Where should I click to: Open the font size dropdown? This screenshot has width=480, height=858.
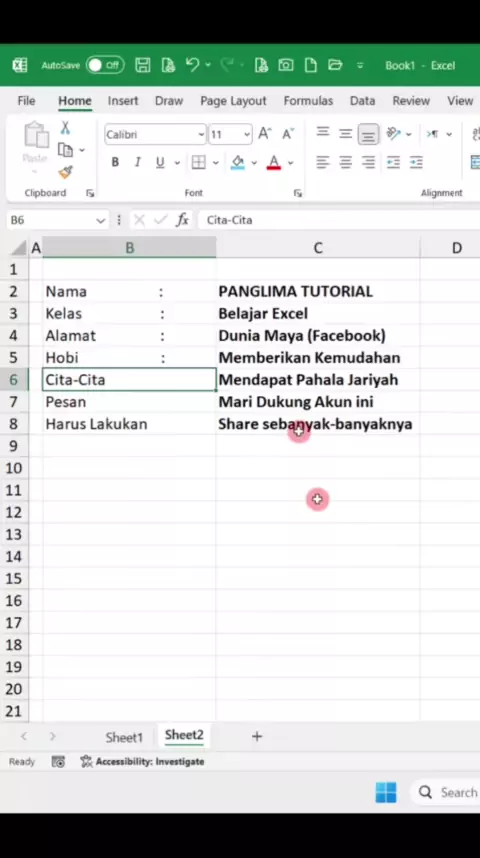[247, 134]
